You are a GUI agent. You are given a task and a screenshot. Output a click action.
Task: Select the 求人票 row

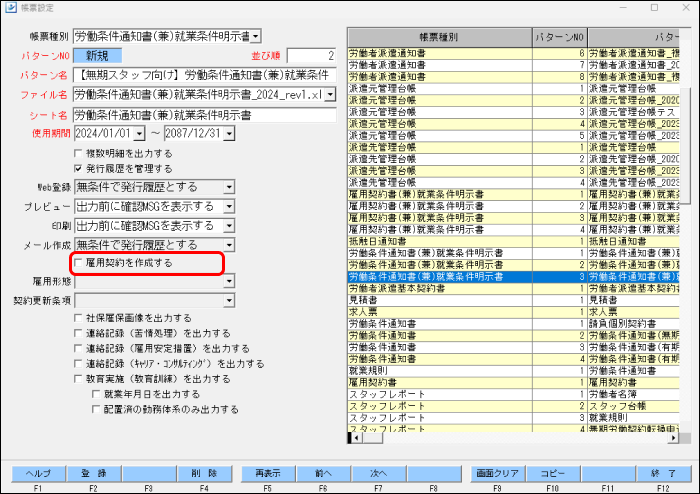pos(513,312)
